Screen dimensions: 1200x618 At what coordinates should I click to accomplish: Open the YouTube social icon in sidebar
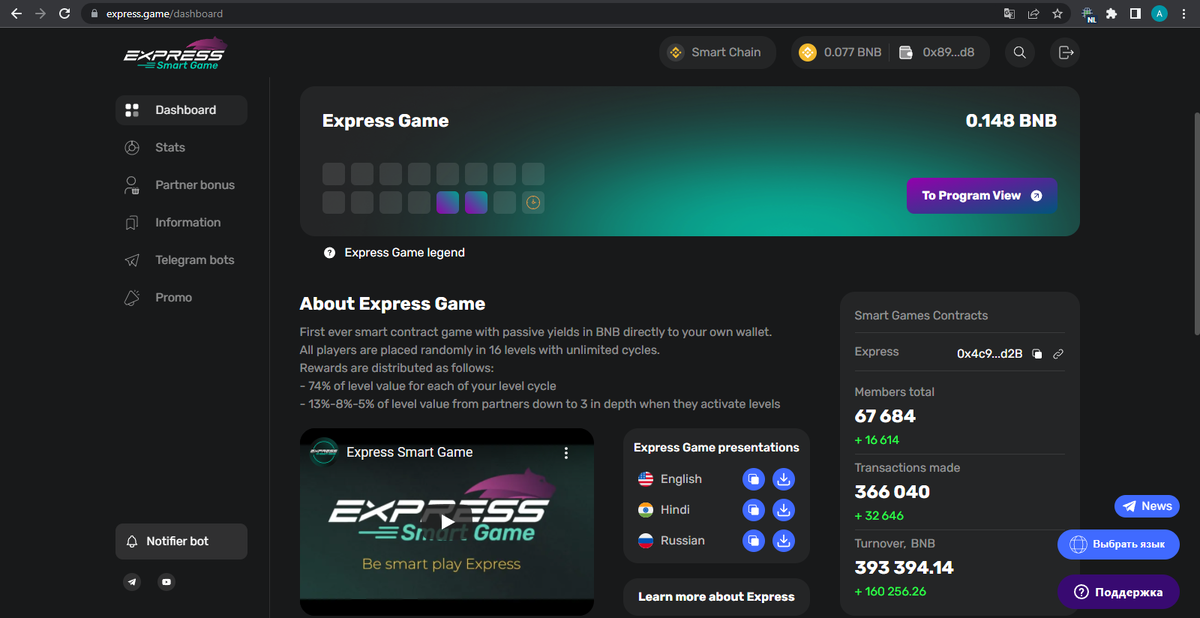[166, 581]
